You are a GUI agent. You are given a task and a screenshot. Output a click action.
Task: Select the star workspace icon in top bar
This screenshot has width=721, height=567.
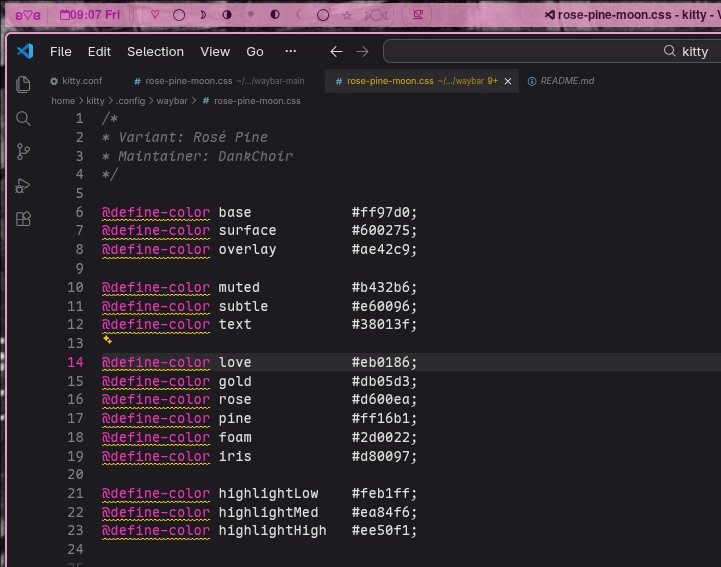point(347,16)
